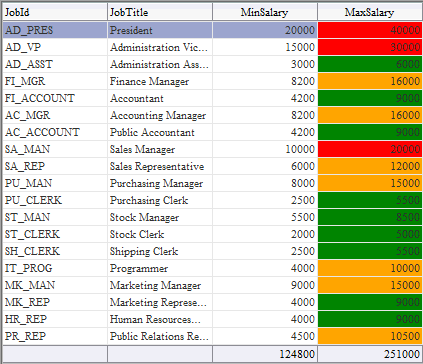Click the Finance Manager title cell
Screen dimensions: 423x364
tap(160, 81)
